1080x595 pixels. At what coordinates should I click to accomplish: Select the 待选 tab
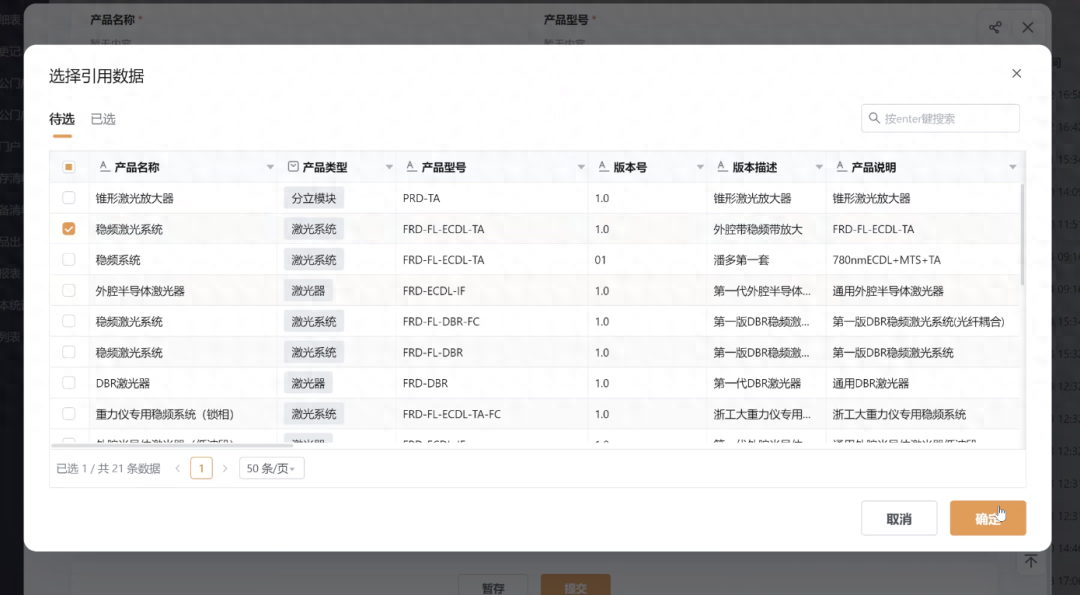click(x=61, y=118)
